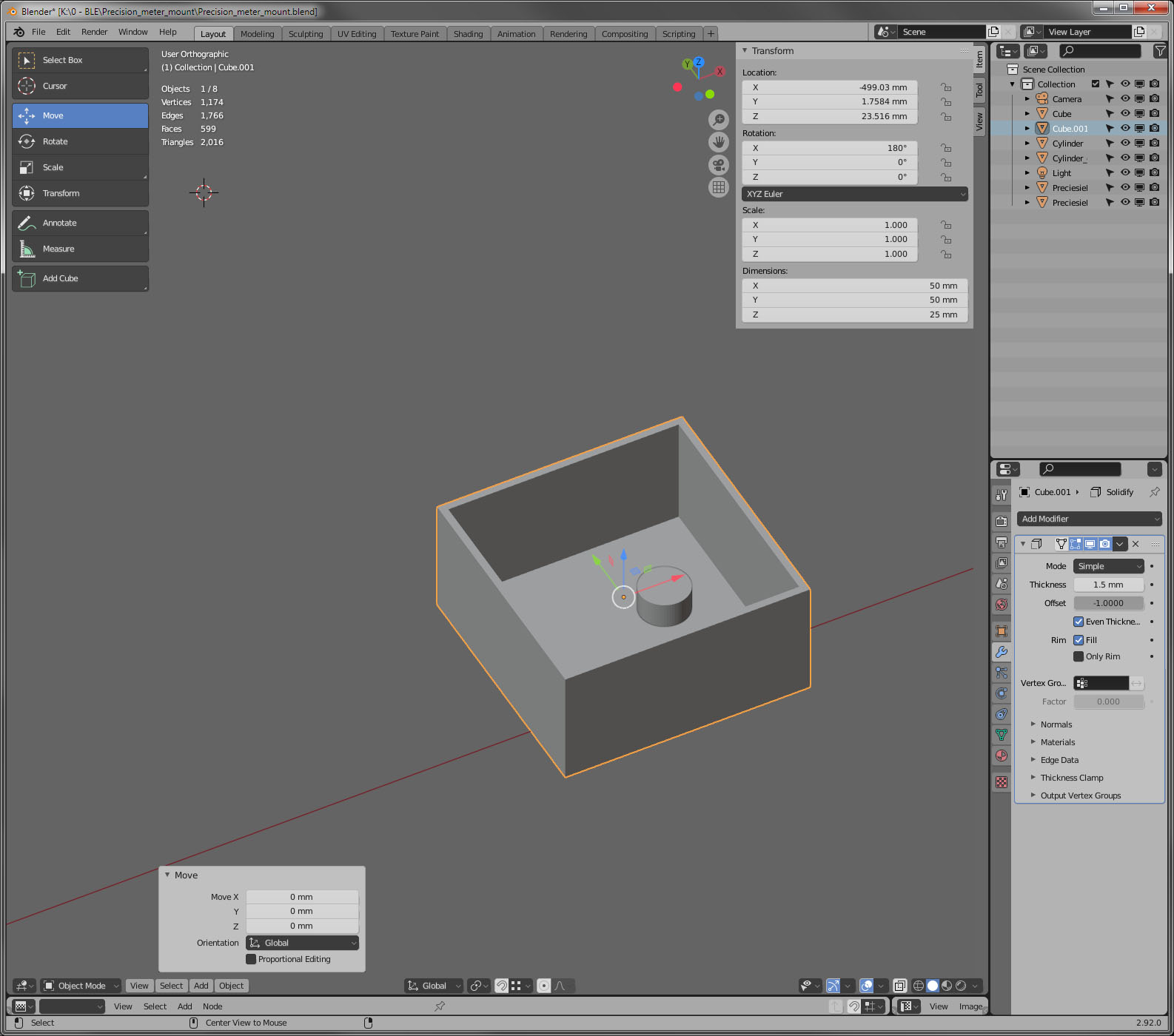Expand Output Vertex Groups subpanel

(x=1080, y=795)
